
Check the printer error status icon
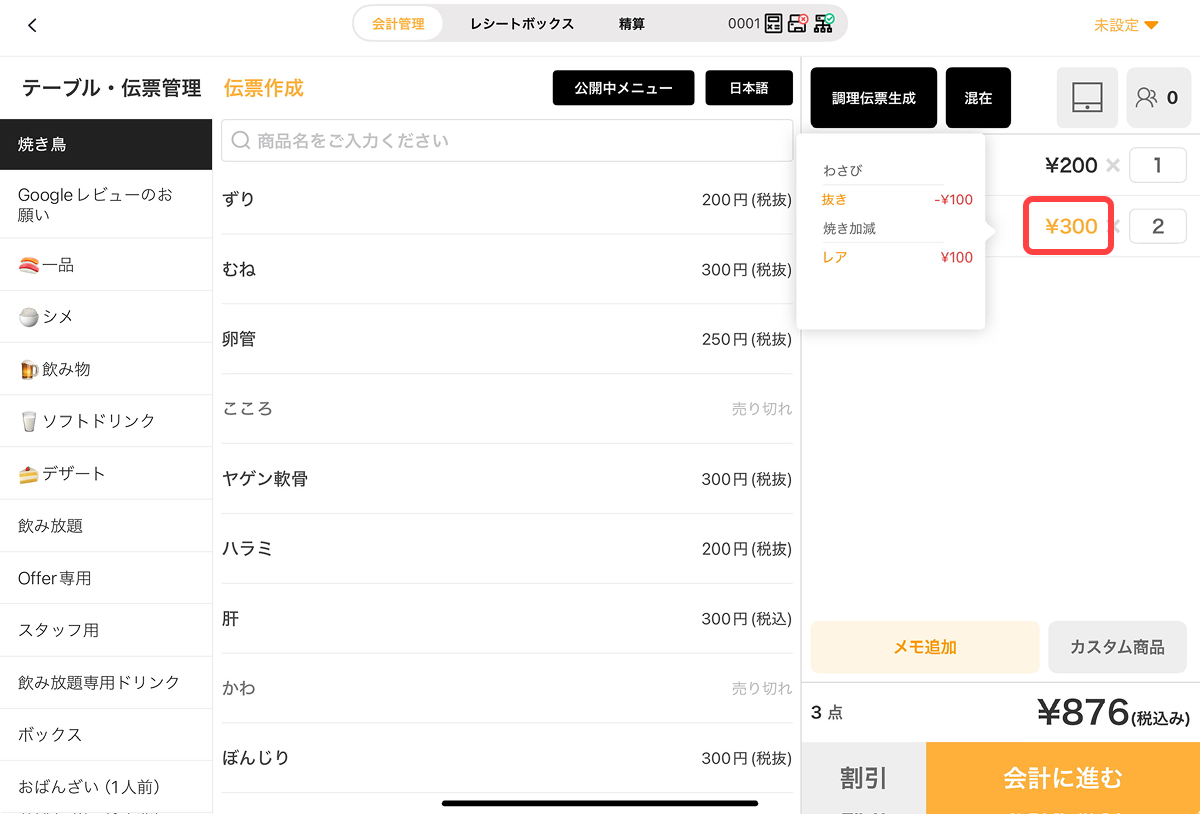coord(798,24)
